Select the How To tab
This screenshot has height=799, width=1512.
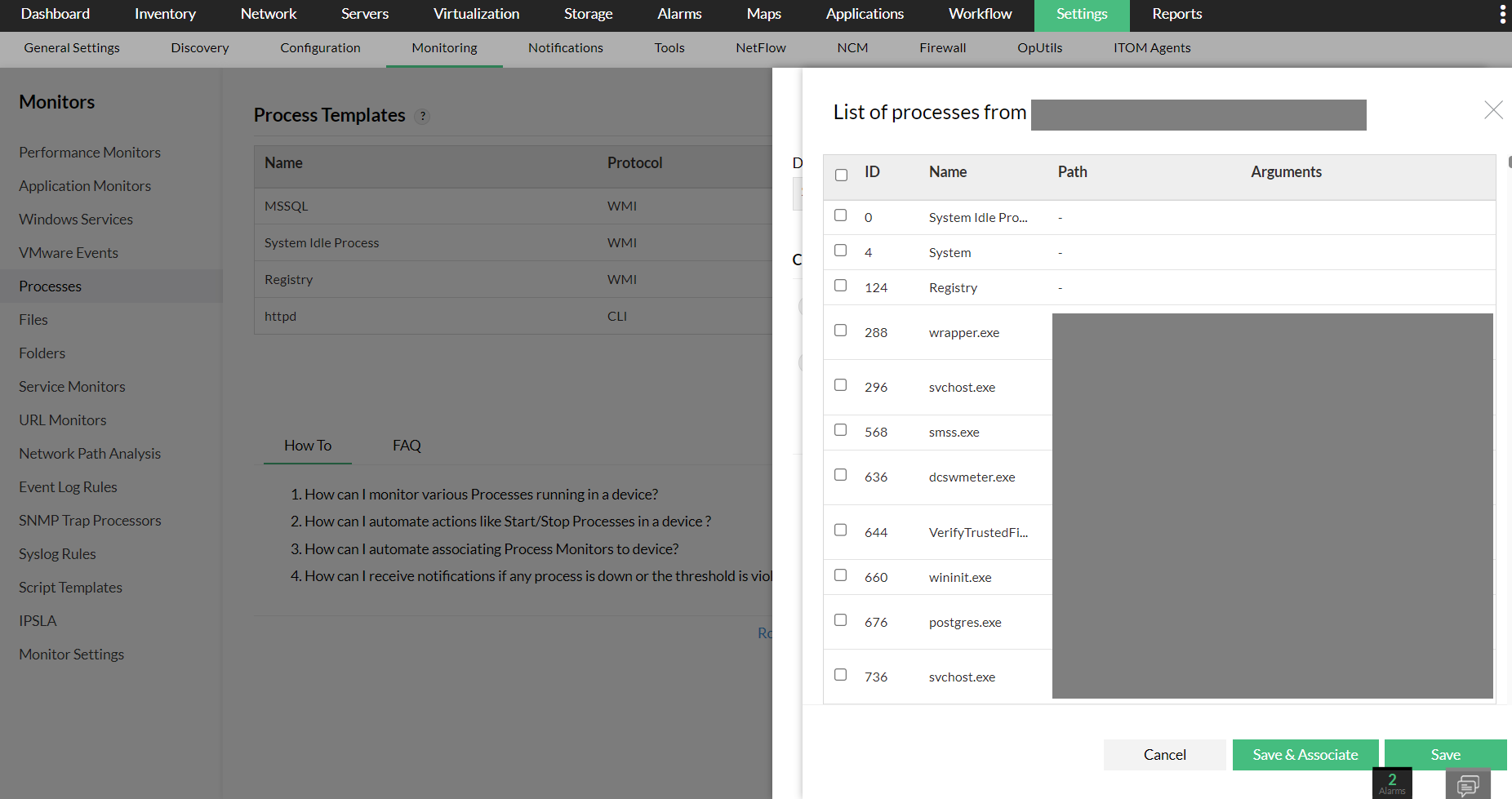[x=307, y=445]
